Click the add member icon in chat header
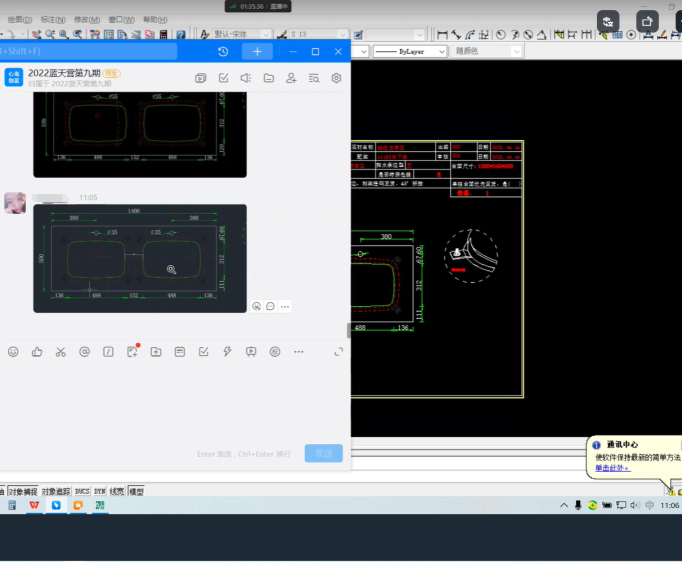The height and width of the screenshot is (562, 682). (291, 78)
